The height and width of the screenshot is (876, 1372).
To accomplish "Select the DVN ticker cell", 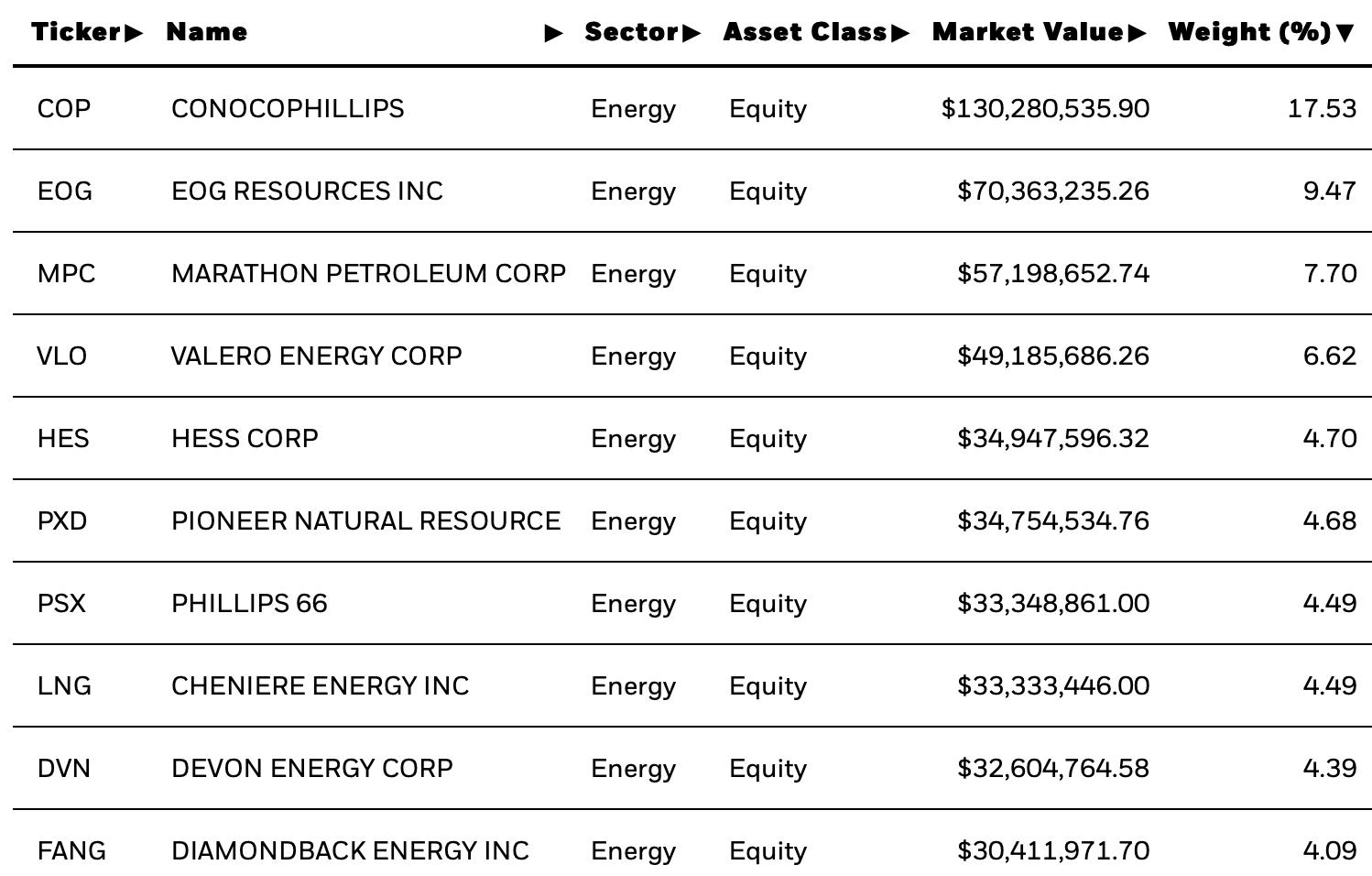I will click(64, 768).
